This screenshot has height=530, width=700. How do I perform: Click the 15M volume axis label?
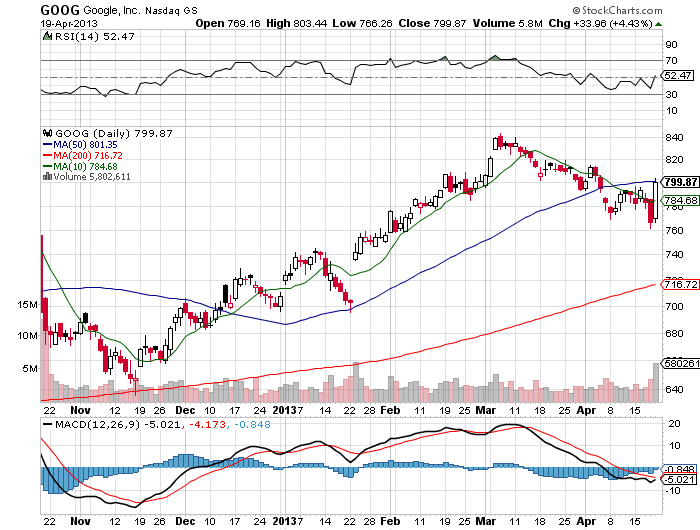click(28, 305)
